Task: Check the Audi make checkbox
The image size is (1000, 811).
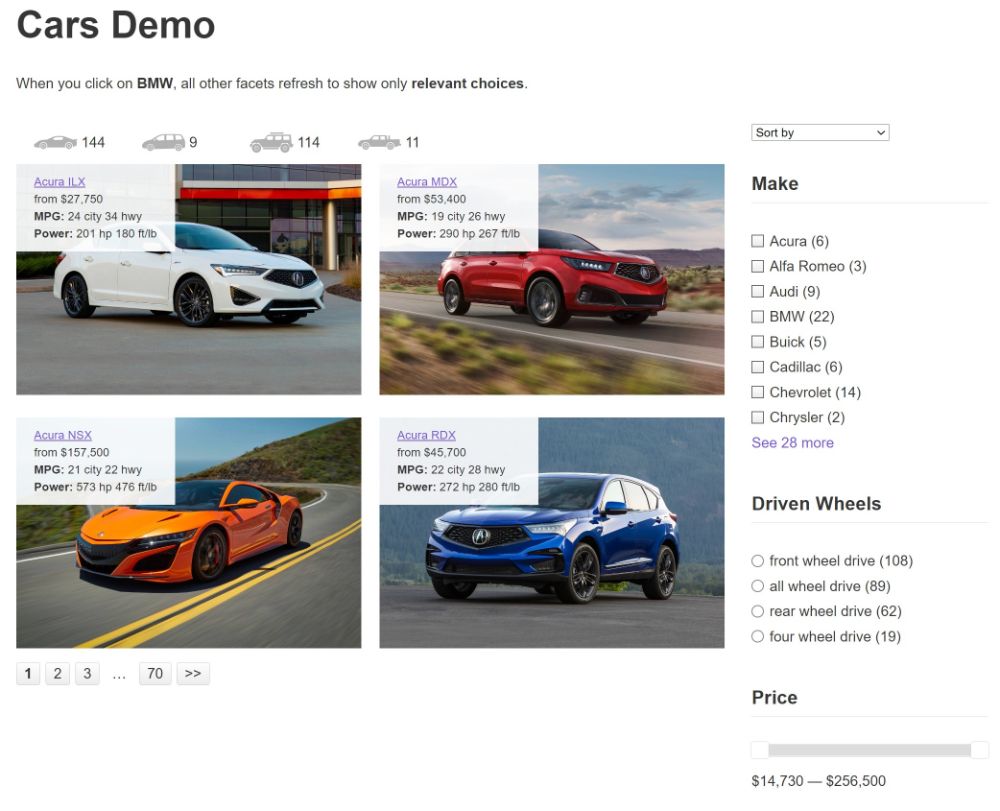Action: point(757,291)
